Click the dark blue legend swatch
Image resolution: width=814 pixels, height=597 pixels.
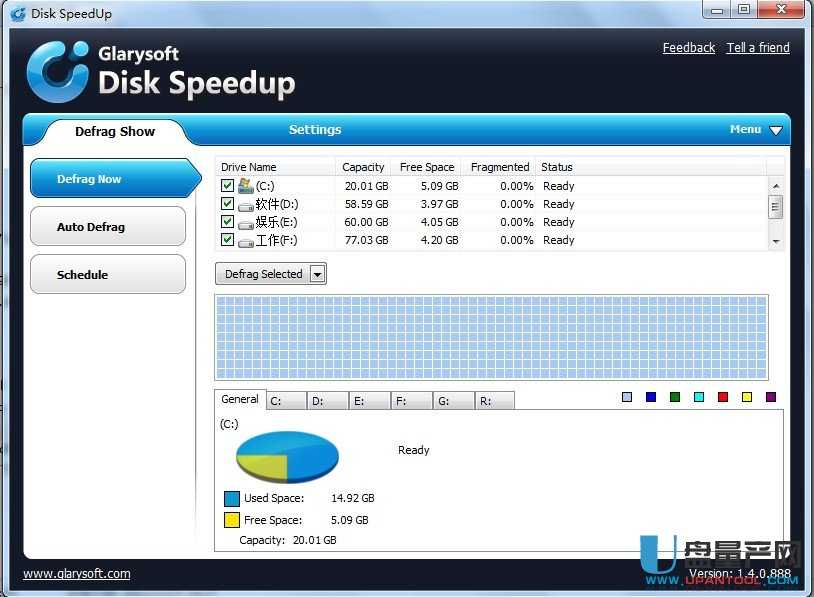(x=651, y=397)
